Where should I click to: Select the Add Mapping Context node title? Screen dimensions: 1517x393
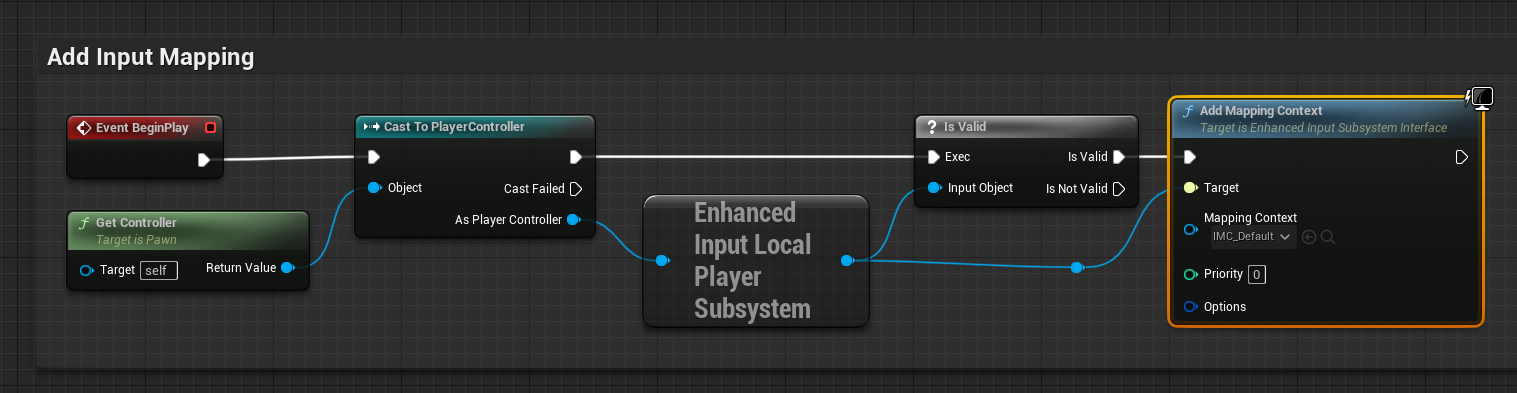(1260, 111)
